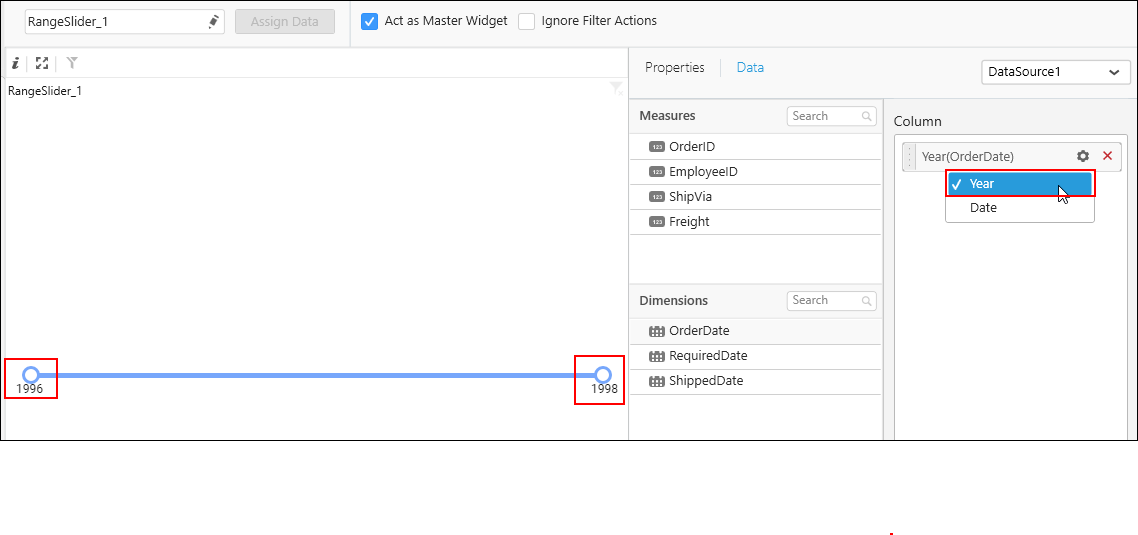The image size is (1138, 535).
Task: Click the RangeSlider_1 name input field
Action: coord(112,22)
